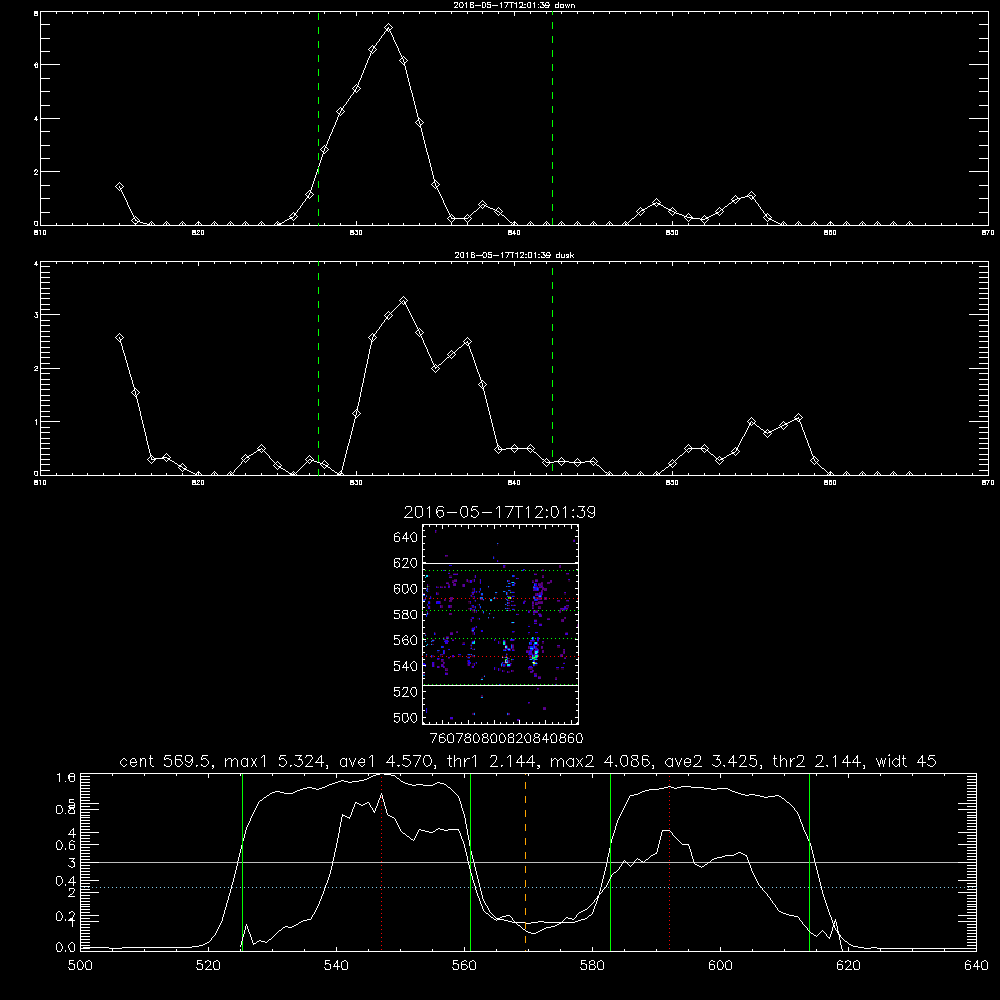Click the image x-axis label string 760780800820840860
This screenshot has width=1000, height=1000.
tap(507, 739)
